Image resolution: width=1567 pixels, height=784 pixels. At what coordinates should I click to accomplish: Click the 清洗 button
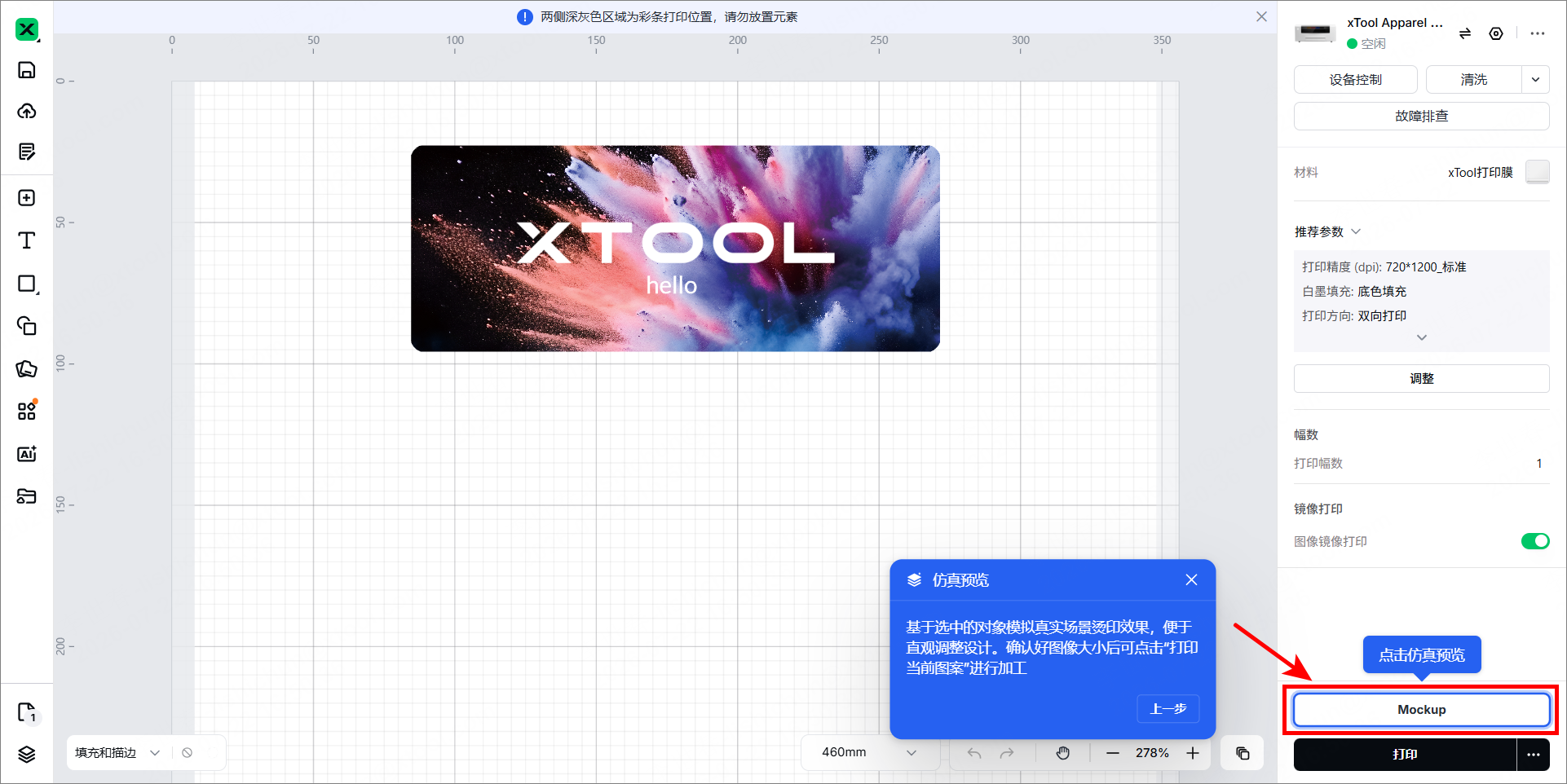pyautogui.click(x=1474, y=80)
